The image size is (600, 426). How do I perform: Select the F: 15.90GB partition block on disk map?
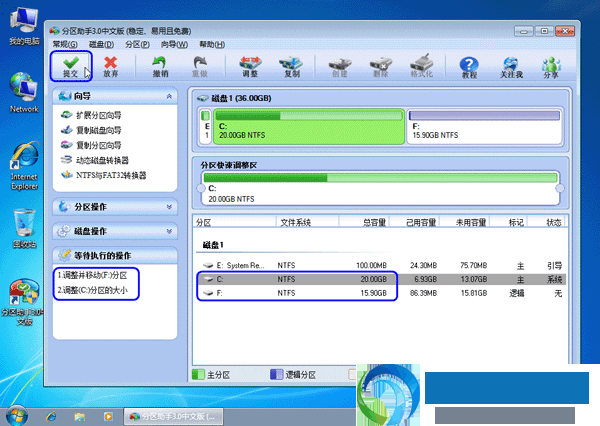tap(484, 127)
